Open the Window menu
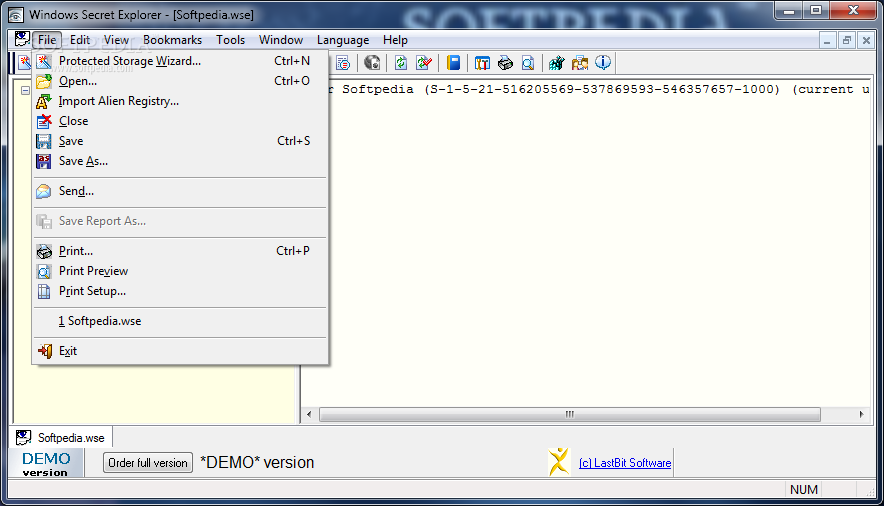This screenshot has height=506, width=884. click(x=281, y=40)
